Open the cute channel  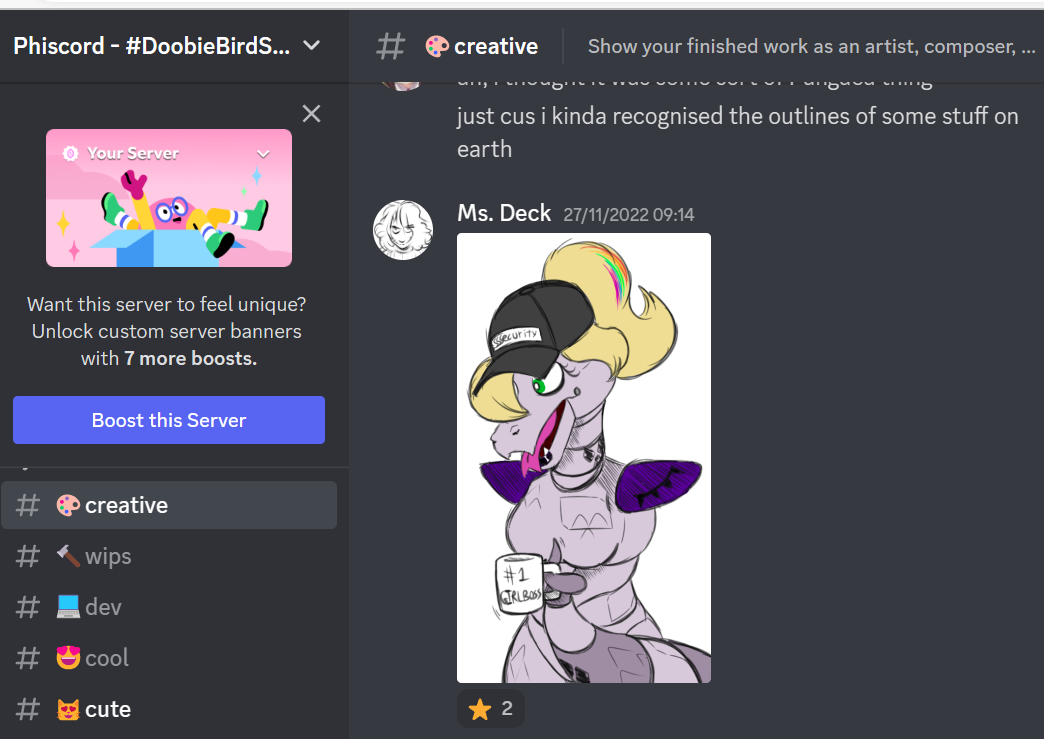click(x=169, y=709)
